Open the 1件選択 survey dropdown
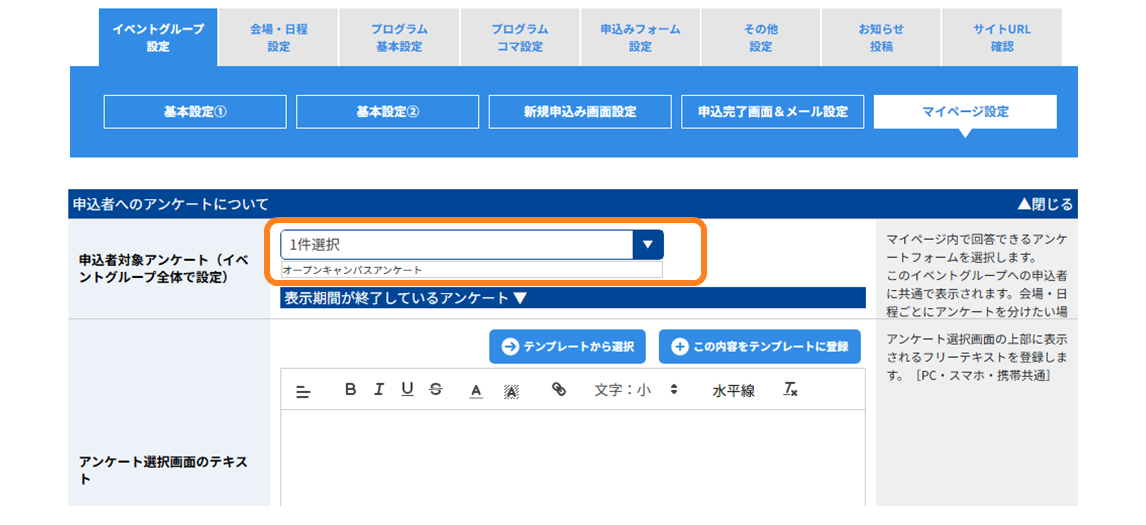Screen dimensions: 1146x525 coord(471,245)
